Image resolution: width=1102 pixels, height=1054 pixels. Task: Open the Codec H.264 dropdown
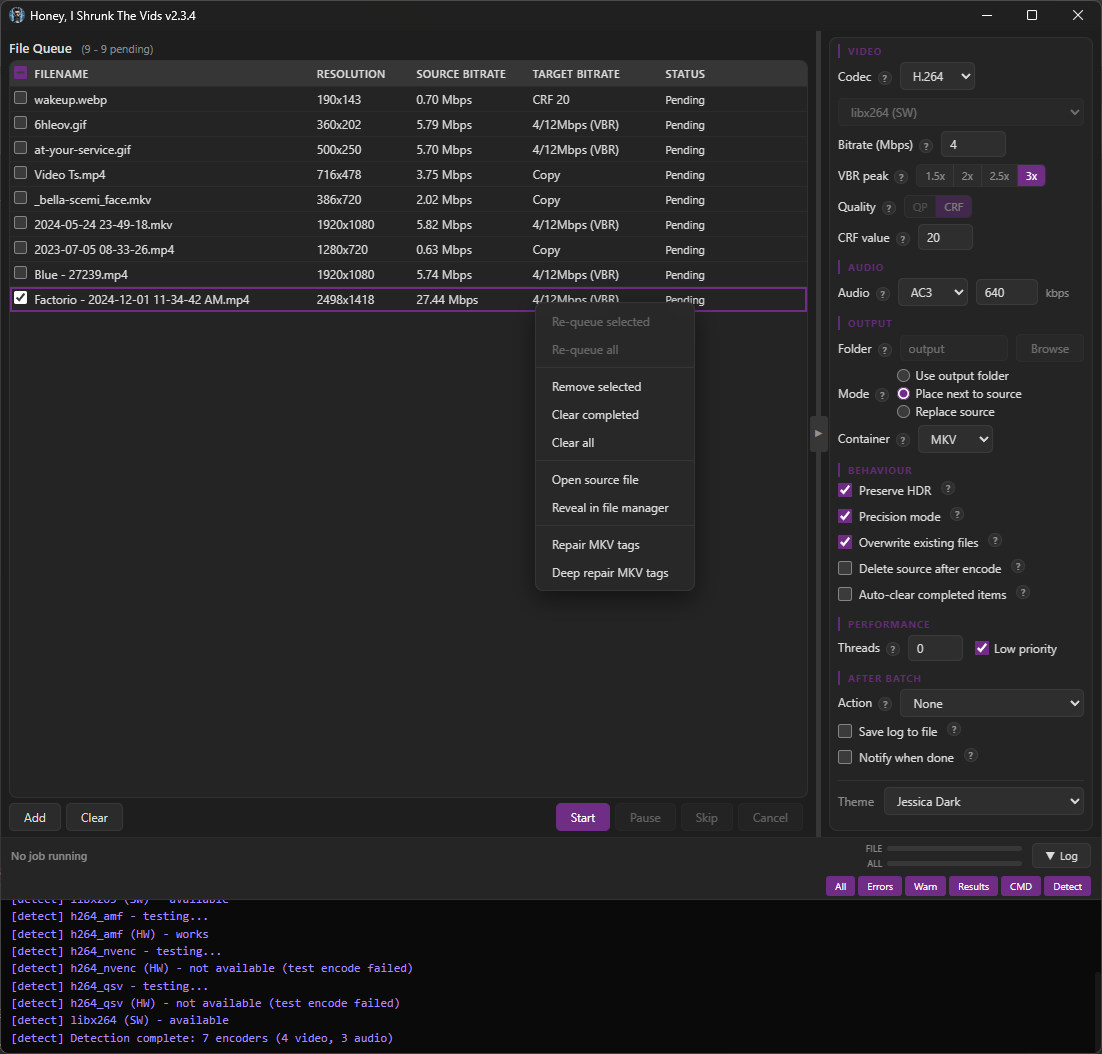(x=937, y=76)
